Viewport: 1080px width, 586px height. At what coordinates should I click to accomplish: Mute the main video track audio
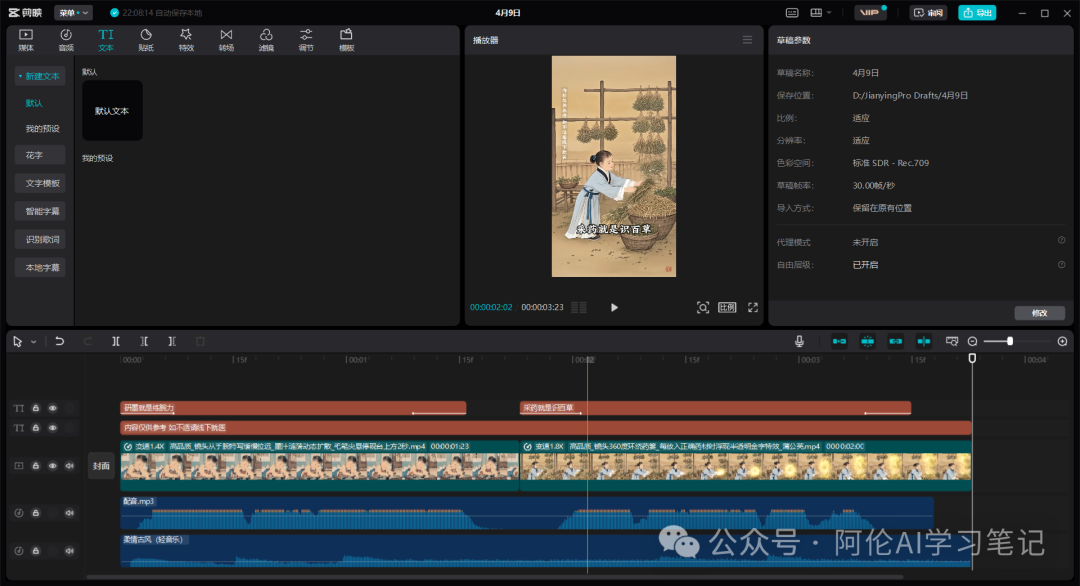[x=70, y=465]
